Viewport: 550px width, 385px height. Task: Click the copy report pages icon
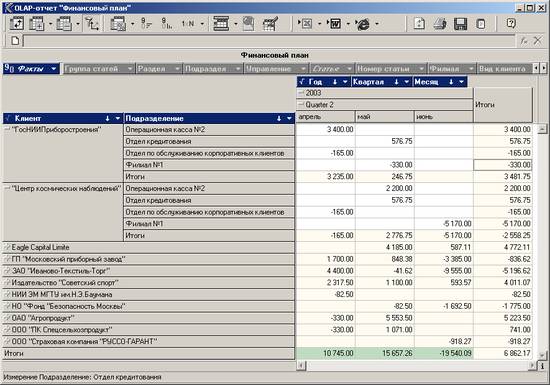point(248,23)
